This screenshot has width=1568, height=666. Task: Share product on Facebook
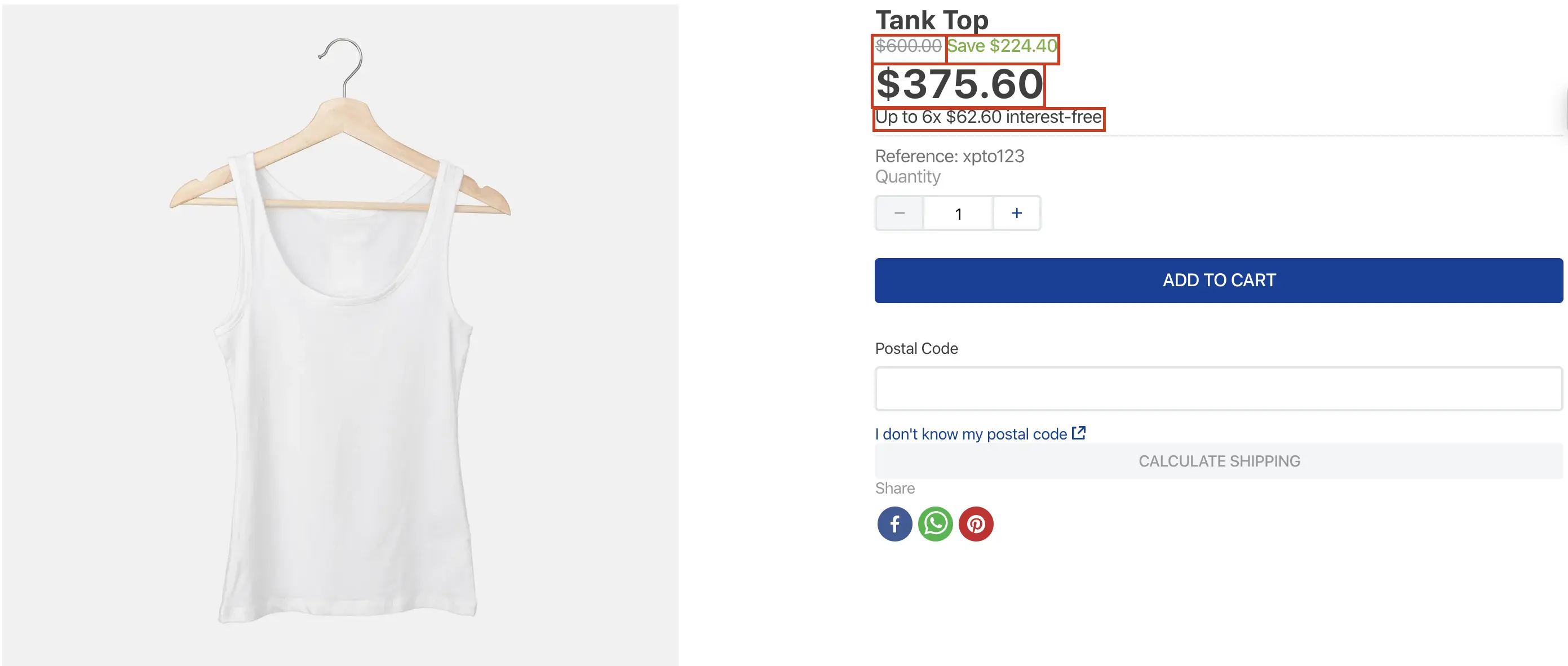(894, 523)
